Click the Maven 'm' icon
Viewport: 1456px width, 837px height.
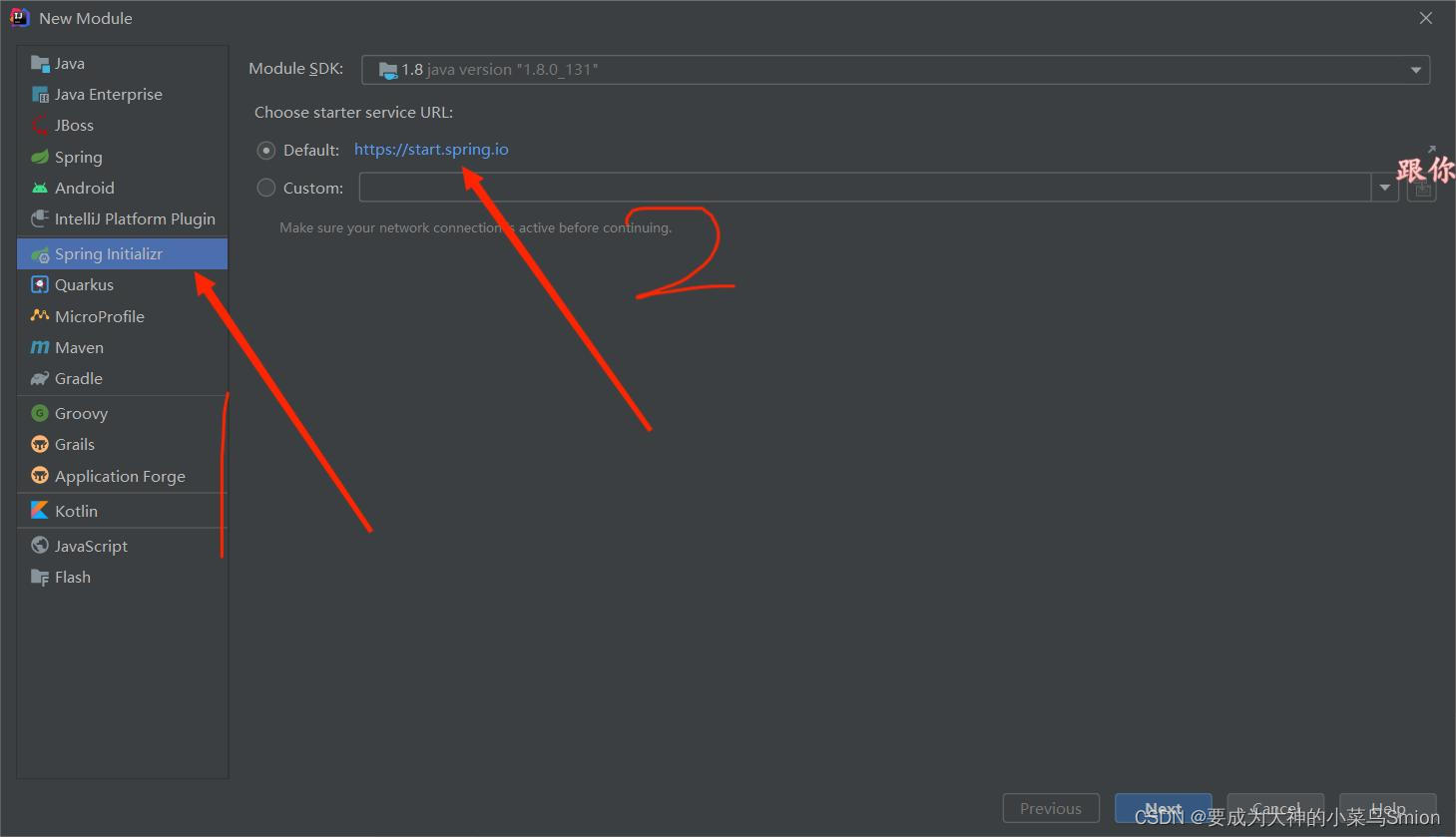point(40,347)
